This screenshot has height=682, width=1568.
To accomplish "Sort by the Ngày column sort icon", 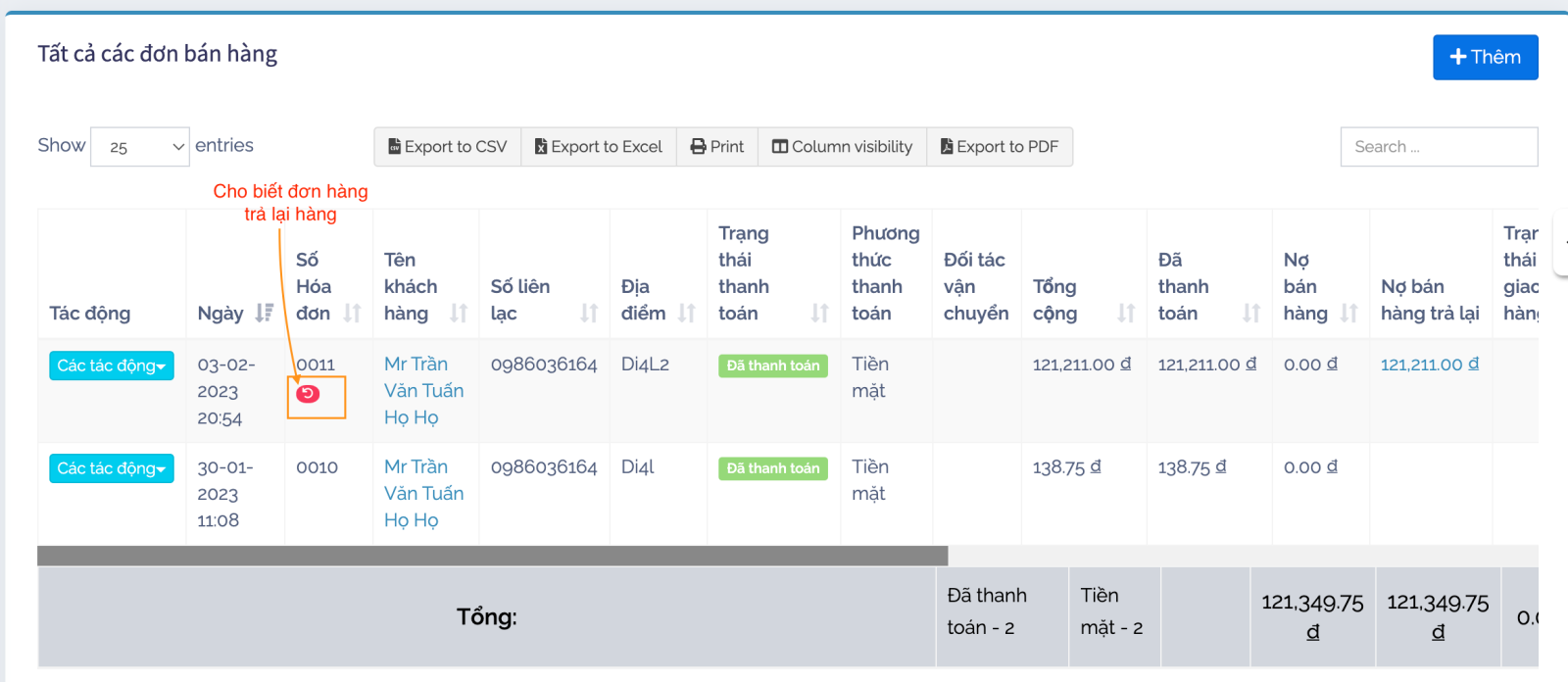I will click(264, 313).
